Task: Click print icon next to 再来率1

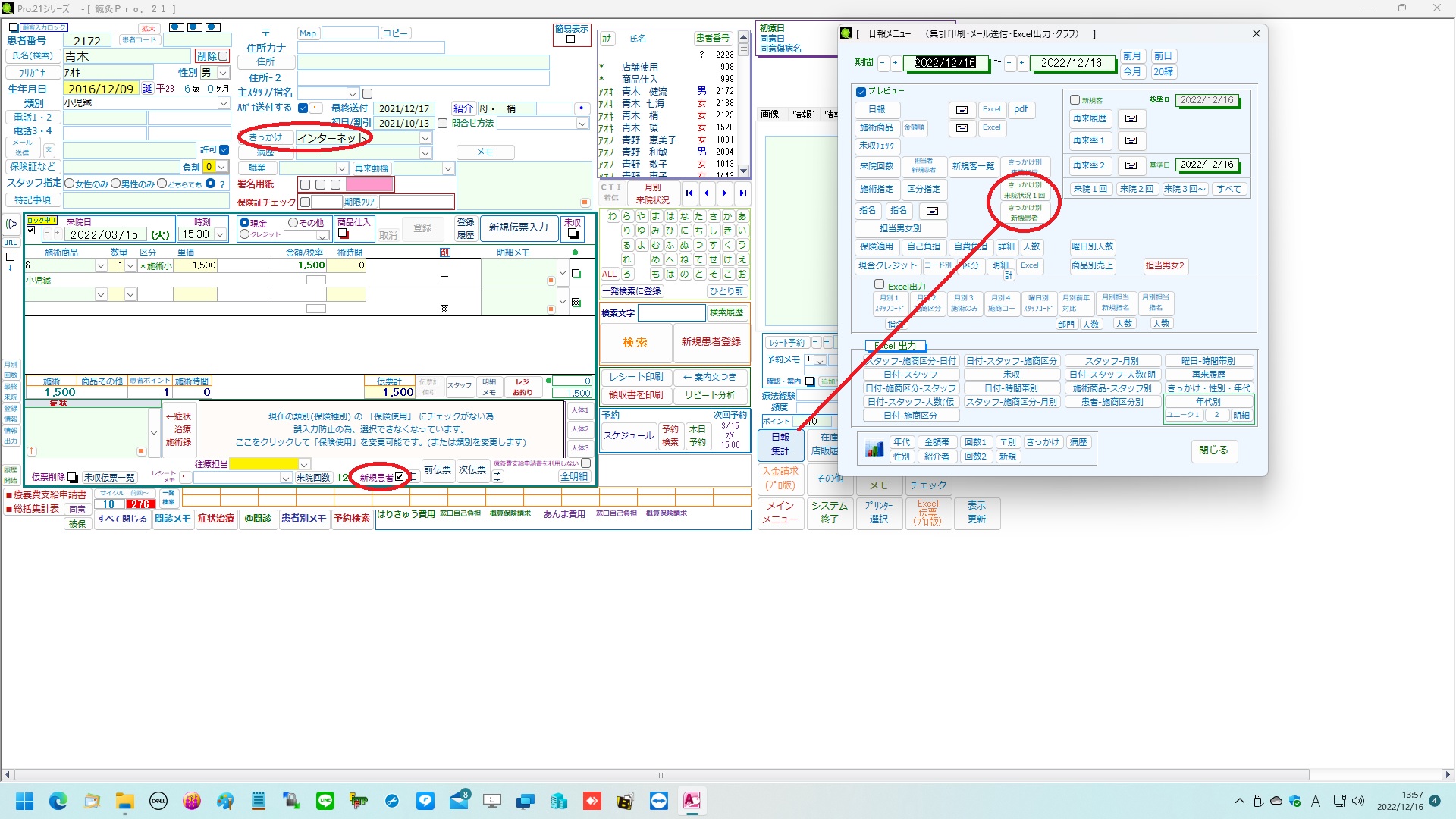Action: (1131, 140)
